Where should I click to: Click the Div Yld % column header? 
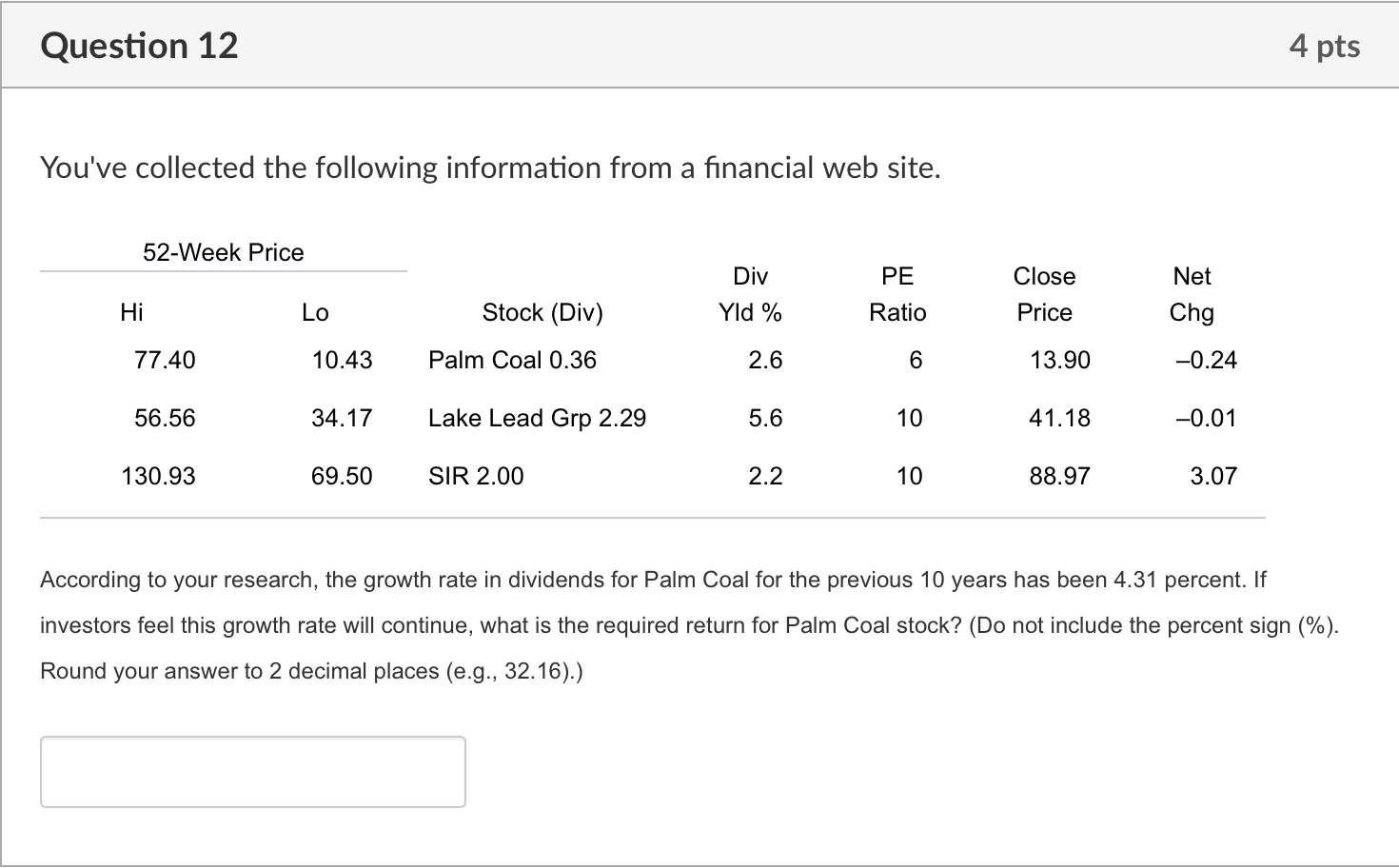coord(750,294)
